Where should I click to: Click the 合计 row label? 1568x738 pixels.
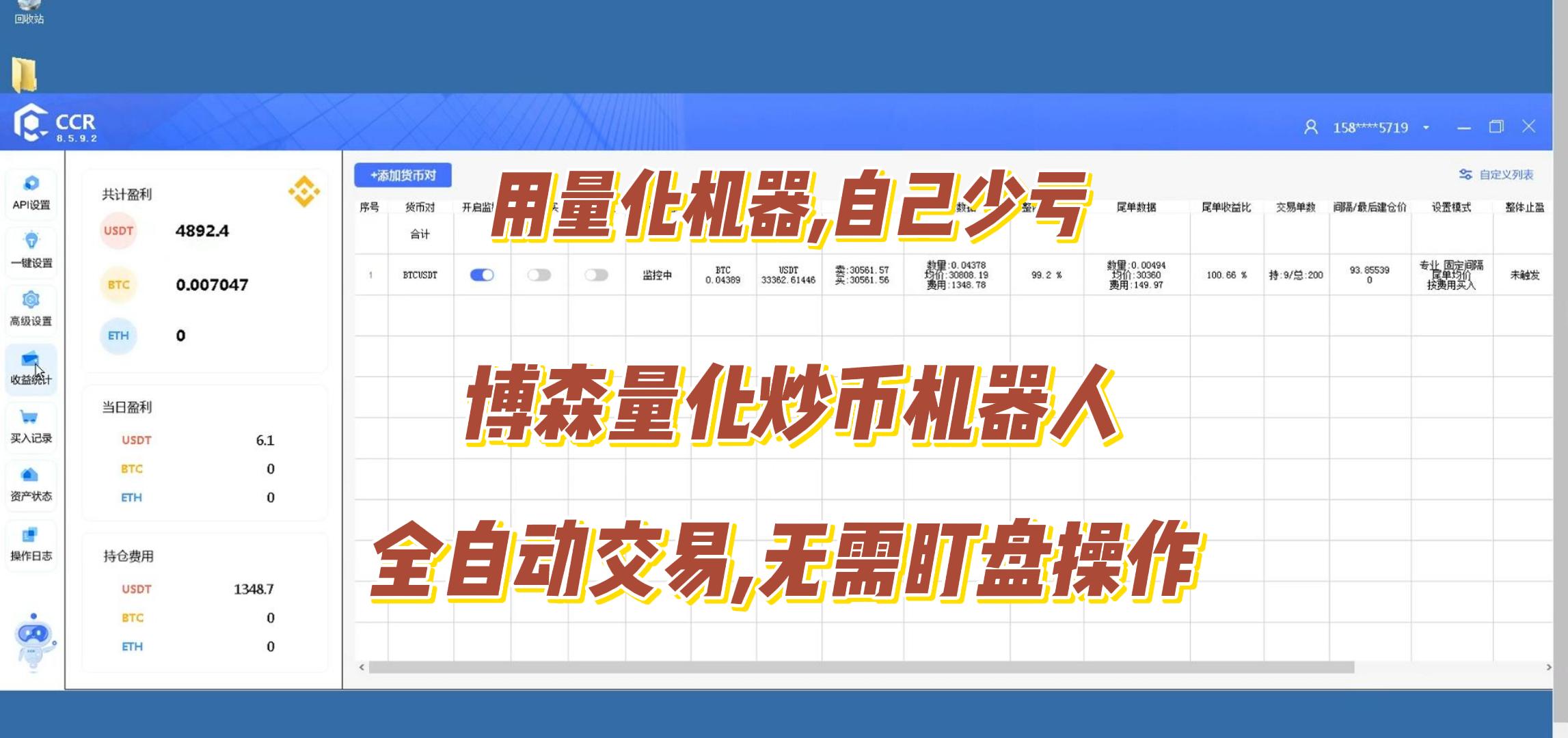point(420,234)
